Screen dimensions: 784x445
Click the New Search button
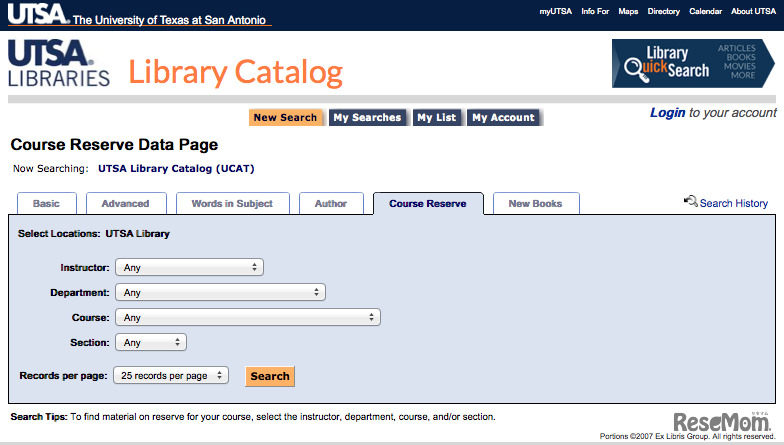(285, 117)
